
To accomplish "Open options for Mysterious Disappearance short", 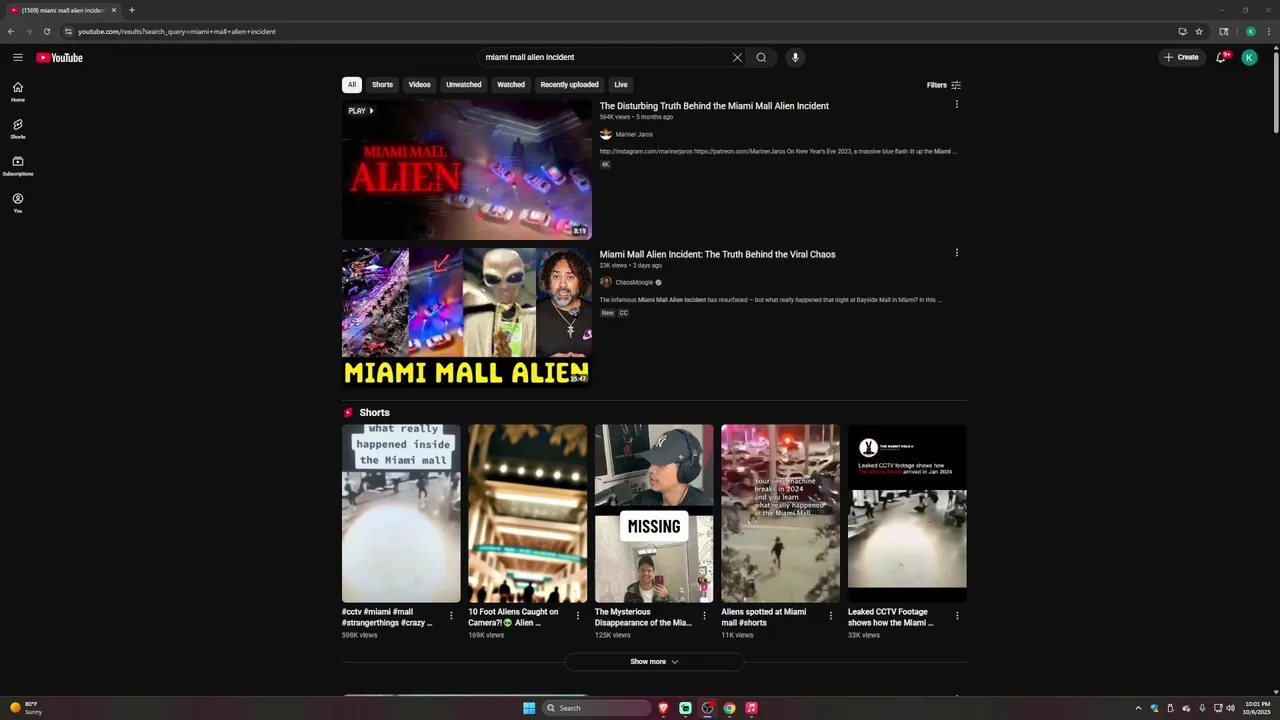I will [704, 615].
